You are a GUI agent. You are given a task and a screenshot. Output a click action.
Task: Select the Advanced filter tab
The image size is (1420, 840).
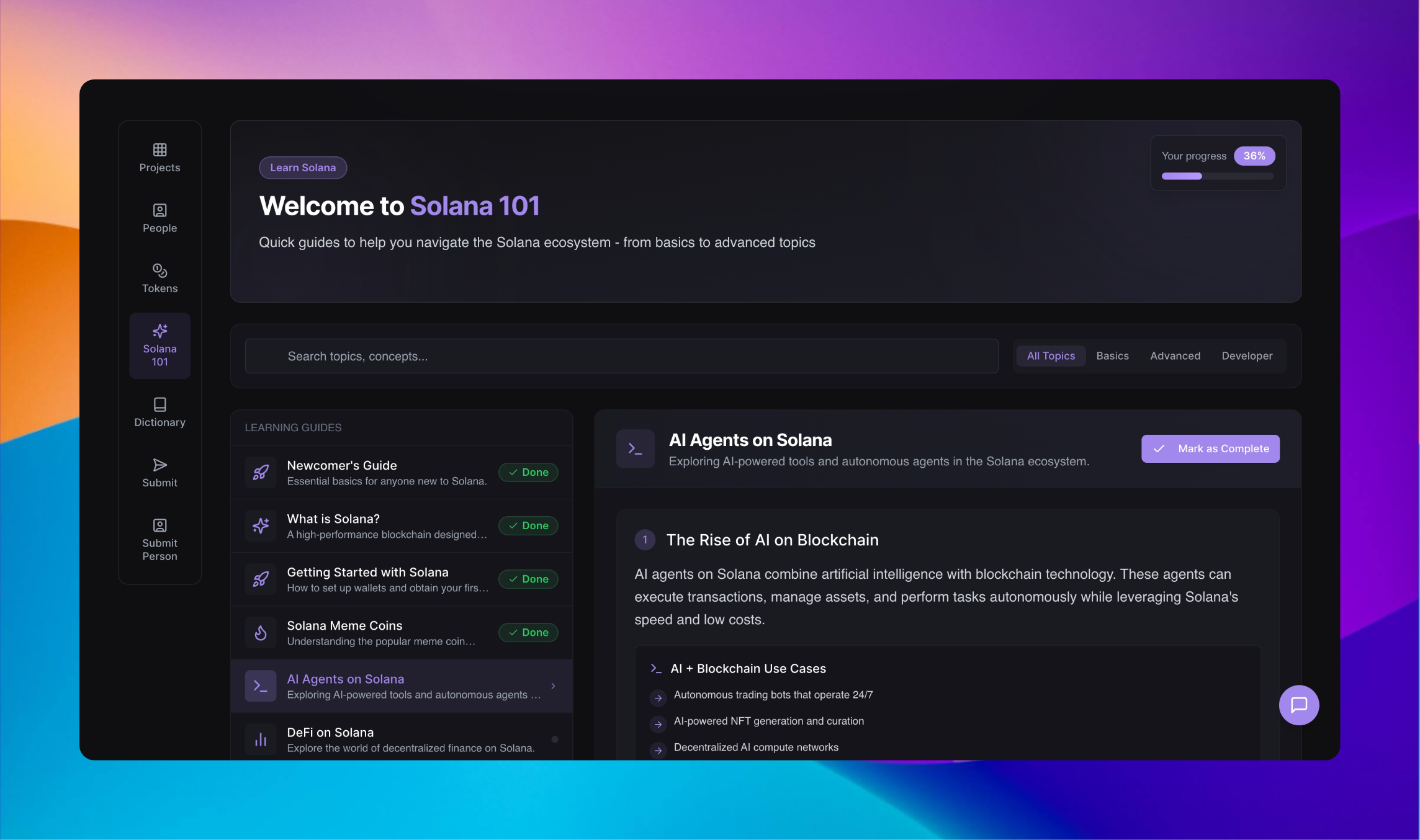click(x=1175, y=356)
